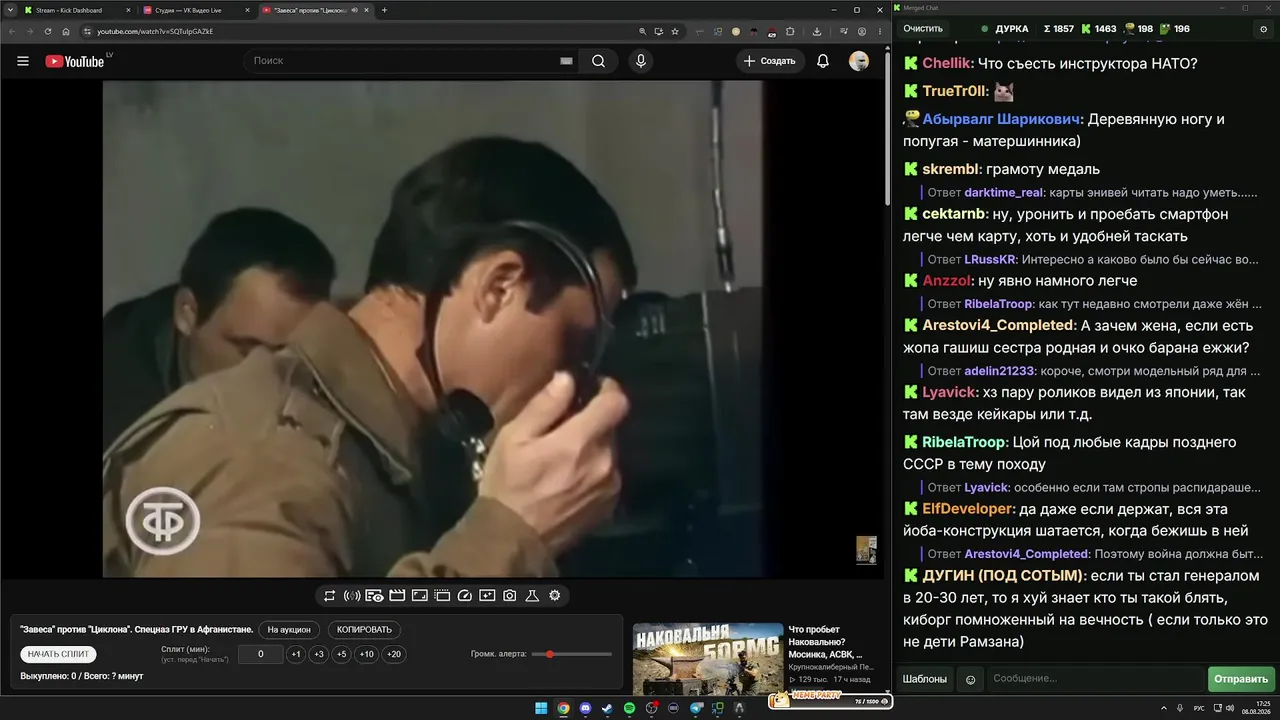Open the browser extensions puzzle icon
1280x720 pixels.
[x=790, y=31]
